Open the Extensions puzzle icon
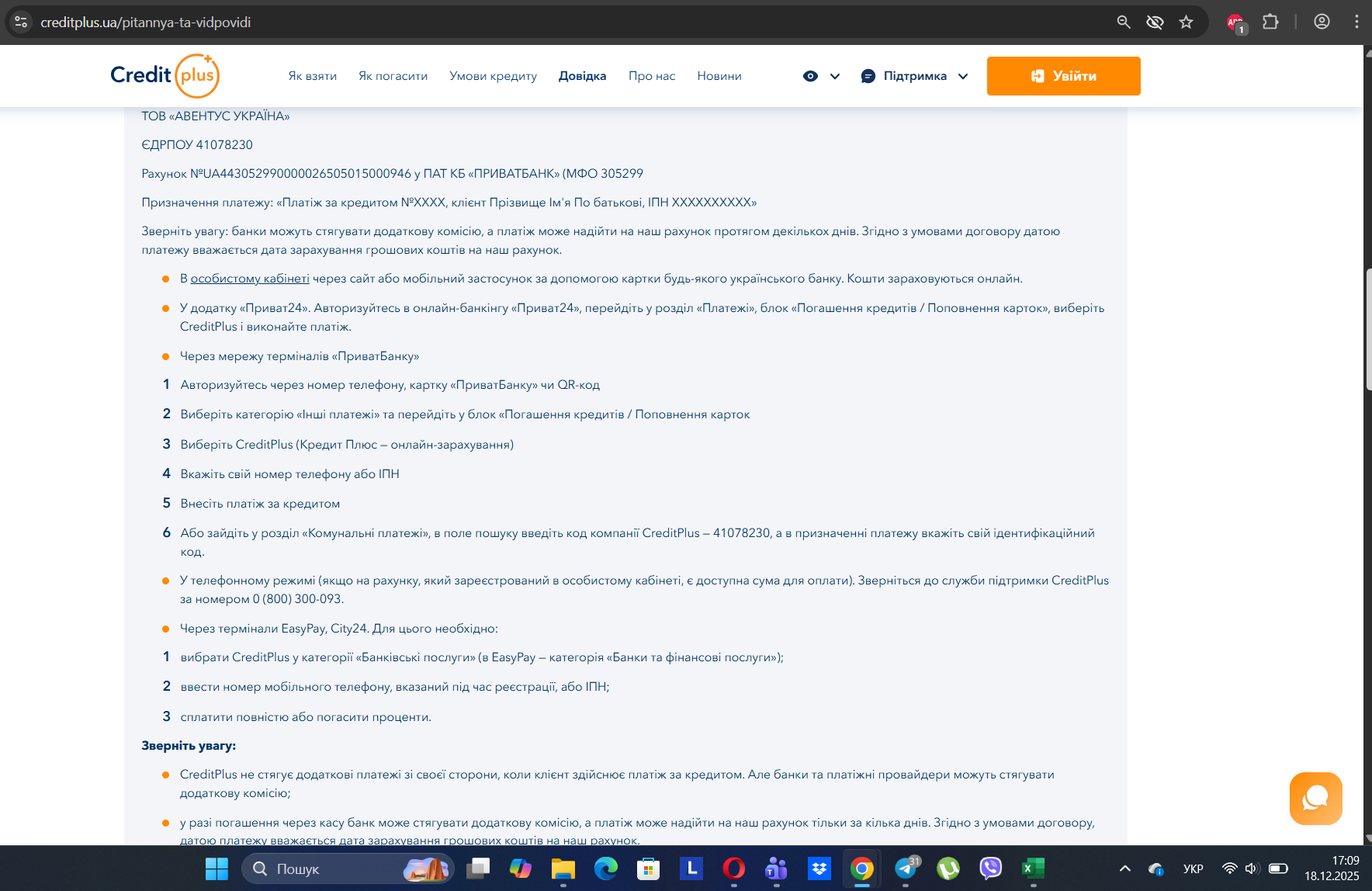Viewport: 1372px width, 891px height. pos(1270,23)
